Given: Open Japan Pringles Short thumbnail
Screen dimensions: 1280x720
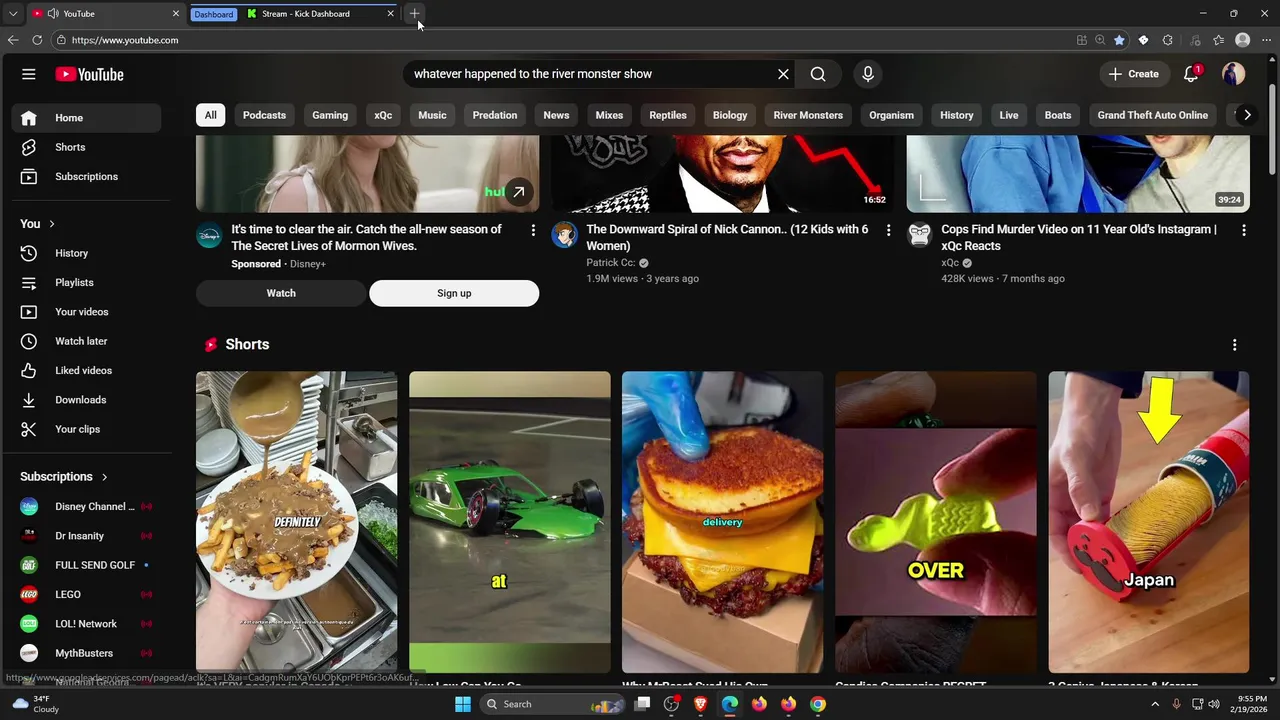Looking at the screenshot, I should point(1148,522).
